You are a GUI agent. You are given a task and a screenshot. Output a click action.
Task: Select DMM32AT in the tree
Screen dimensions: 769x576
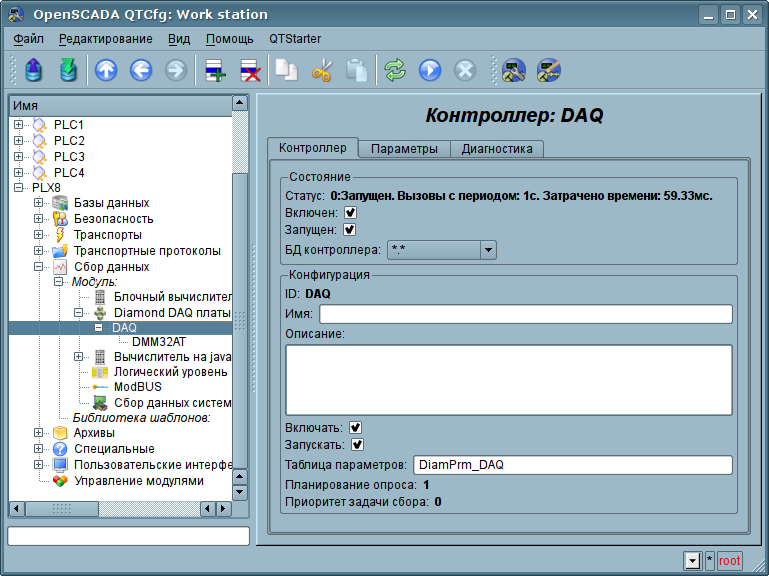pos(159,342)
